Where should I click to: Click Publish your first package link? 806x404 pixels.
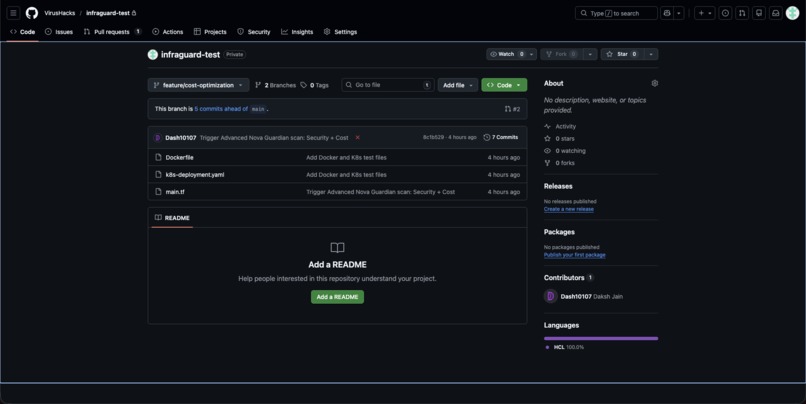pos(574,255)
